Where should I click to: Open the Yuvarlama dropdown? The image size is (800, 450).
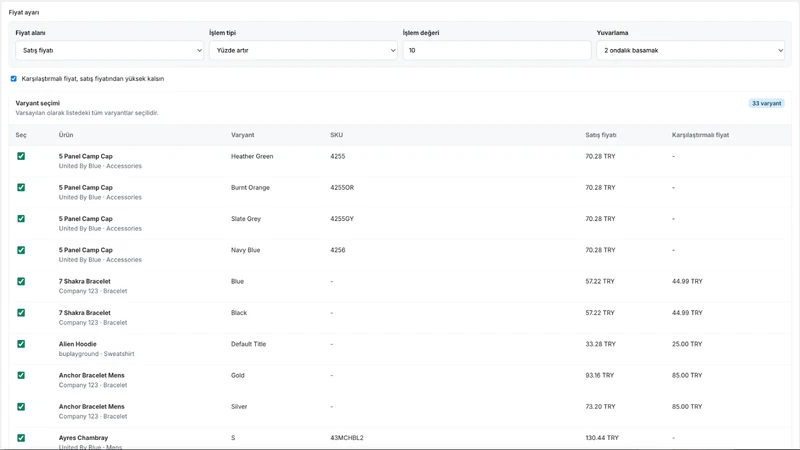coord(690,51)
